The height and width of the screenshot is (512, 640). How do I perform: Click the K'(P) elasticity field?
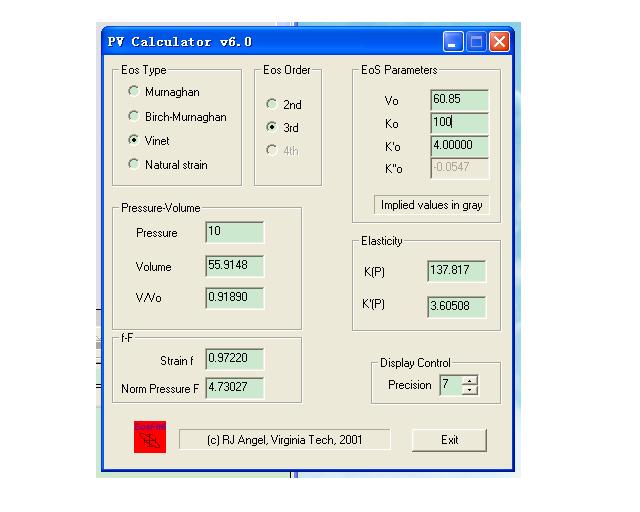pos(456,306)
